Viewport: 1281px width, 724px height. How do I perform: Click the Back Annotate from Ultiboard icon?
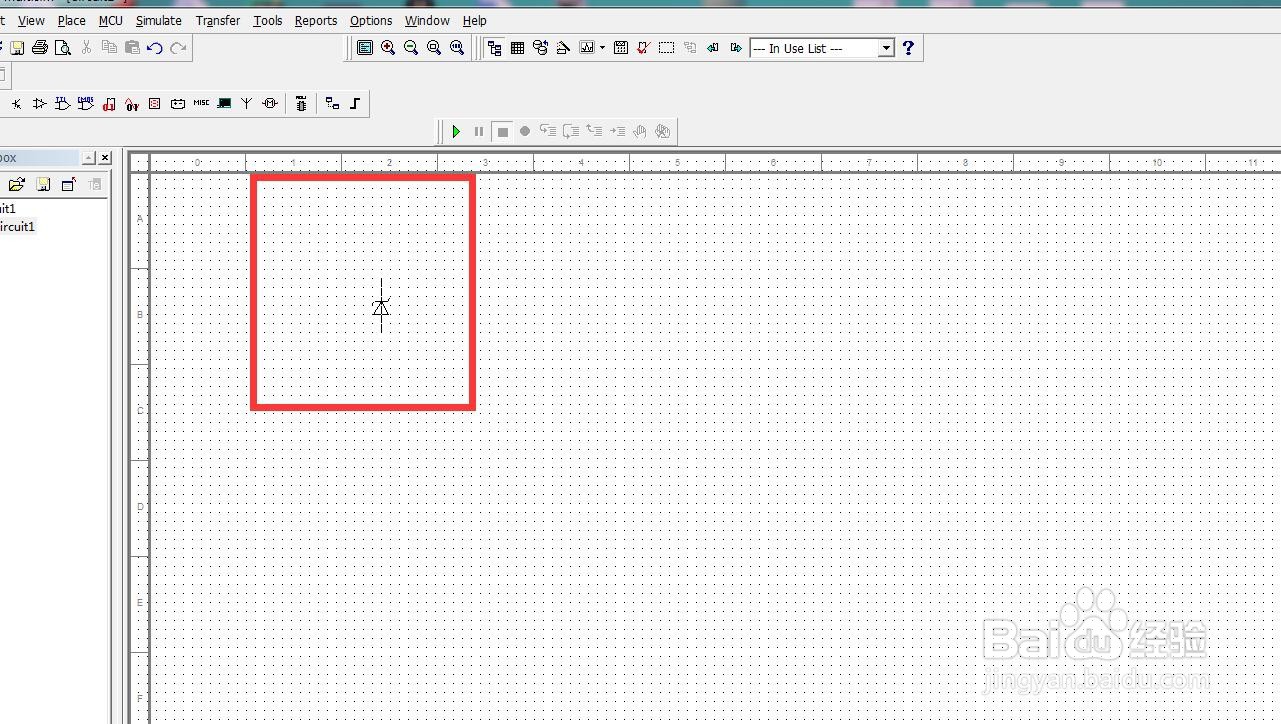point(713,48)
